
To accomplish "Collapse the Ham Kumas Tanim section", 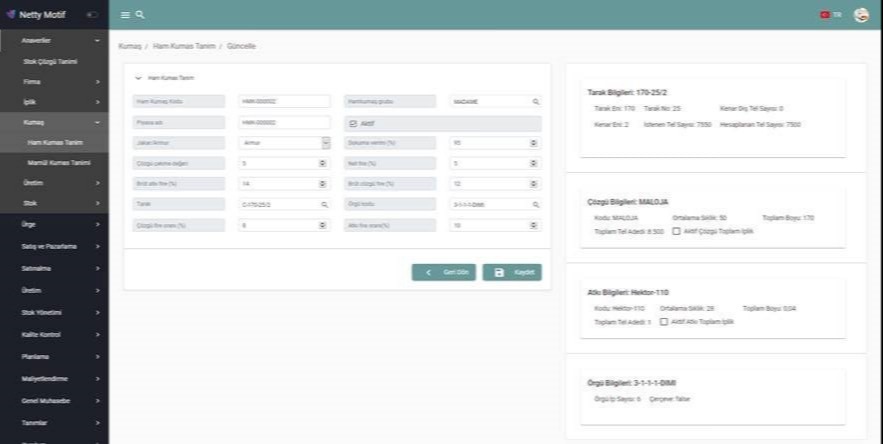I will tap(138, 77).
